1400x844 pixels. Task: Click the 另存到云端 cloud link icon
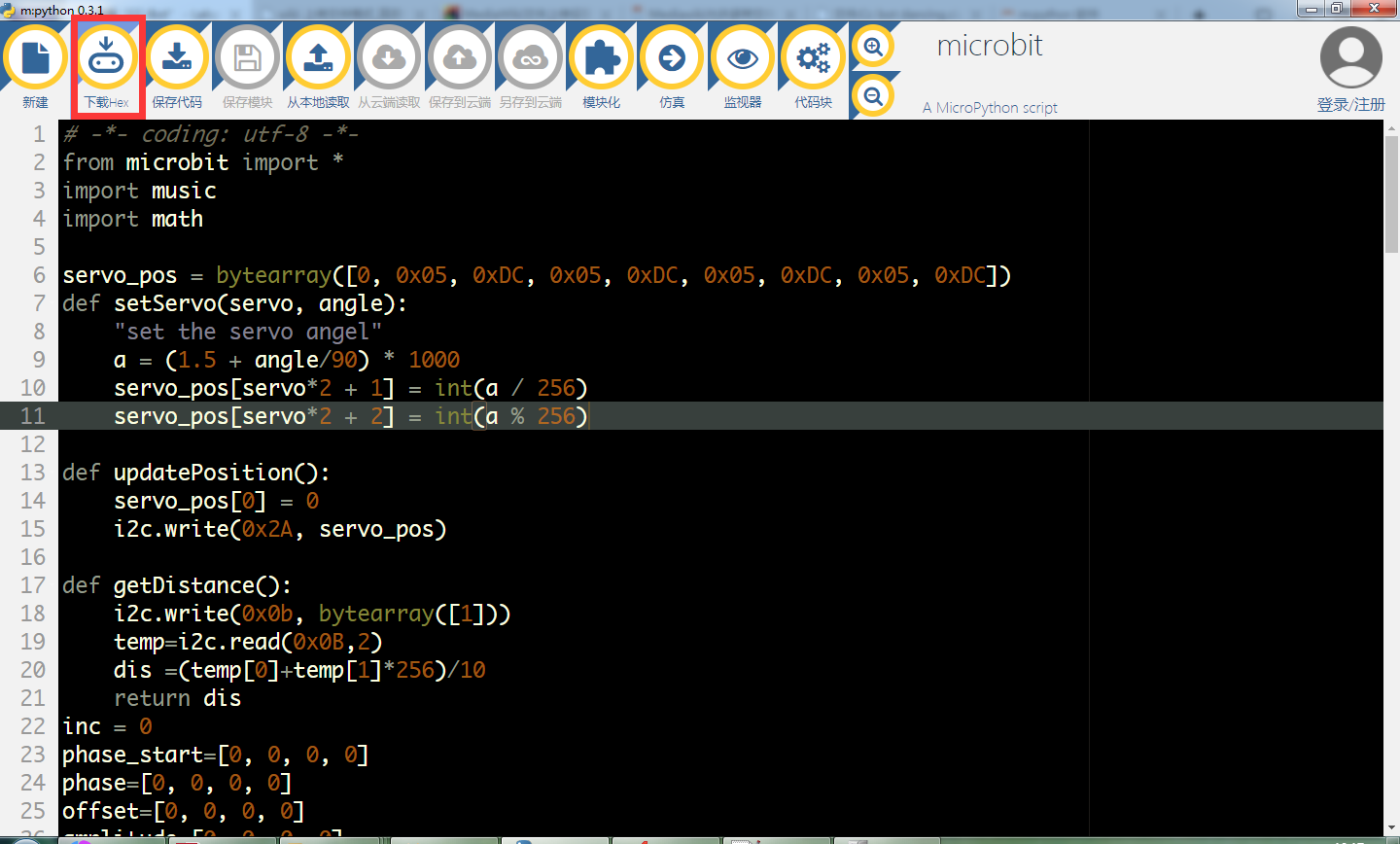530,58
